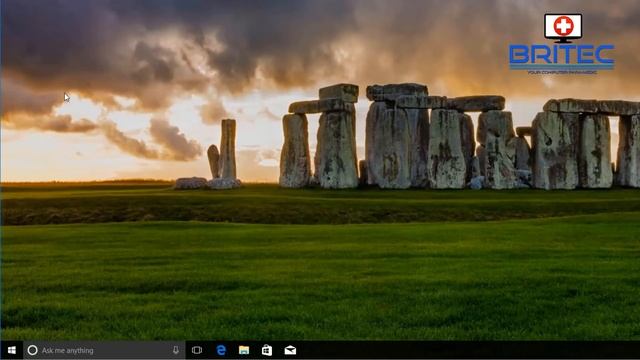Open the Mail app from taskbar
This screenshot has height=360, width=640.
290,350
